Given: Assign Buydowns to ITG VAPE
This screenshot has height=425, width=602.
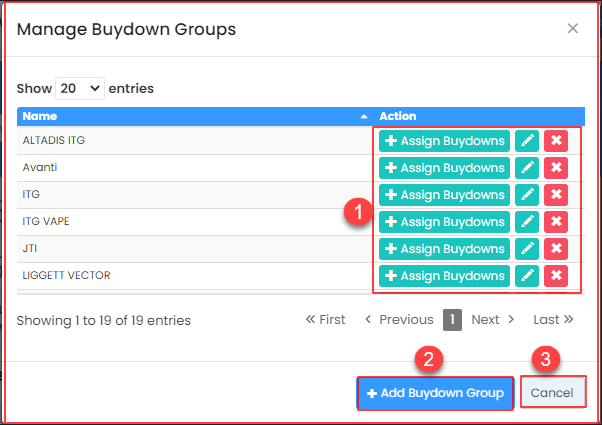Looking at the screenshot, I should pos(444,222).
